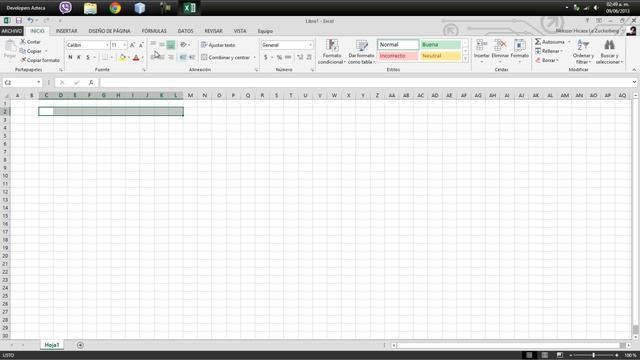Apply the Buena cell style
Screen dimensions: 640x360
click(x=440, y=44)
